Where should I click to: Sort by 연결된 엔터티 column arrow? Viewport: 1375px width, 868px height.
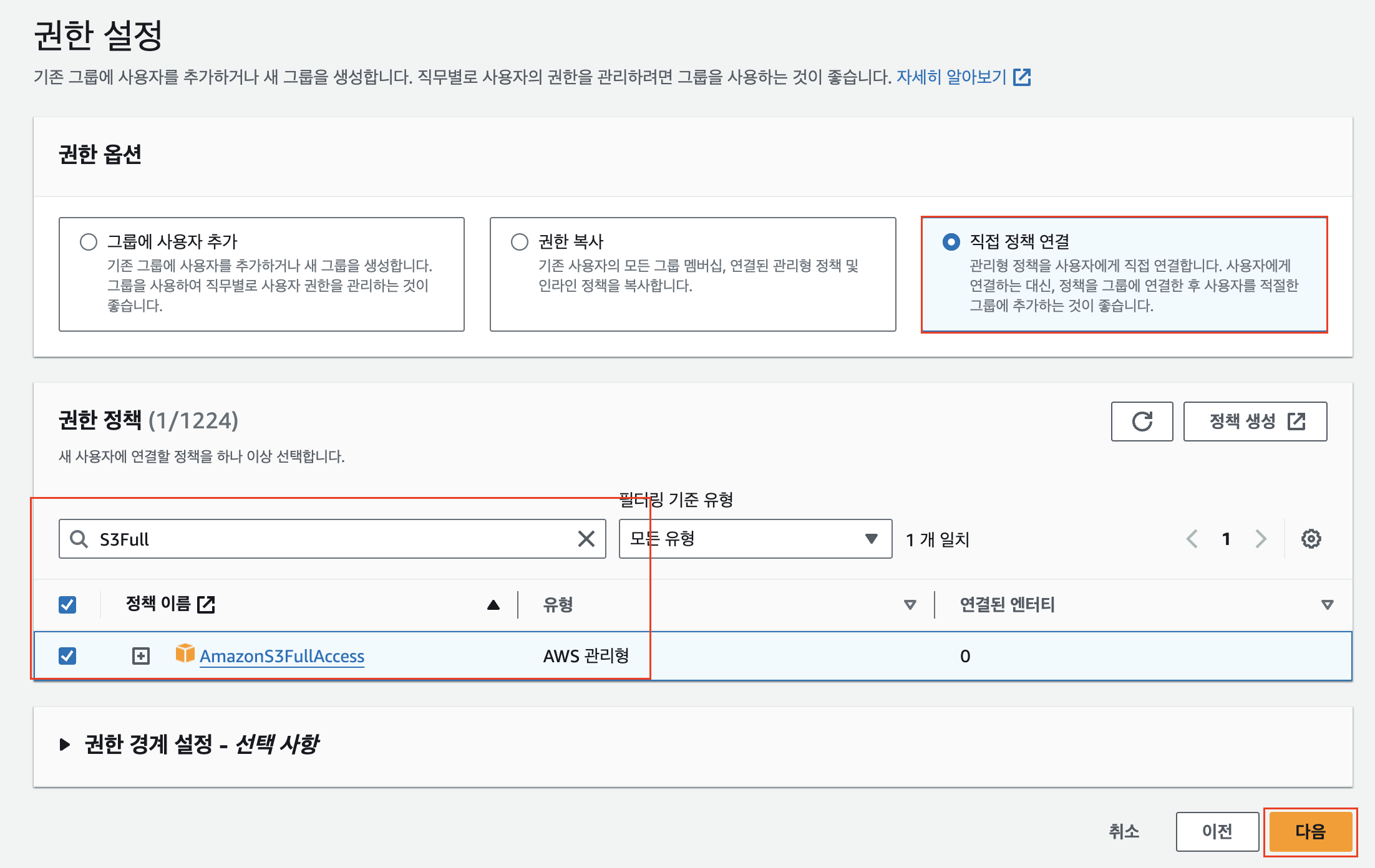[x=1327, y=605]
